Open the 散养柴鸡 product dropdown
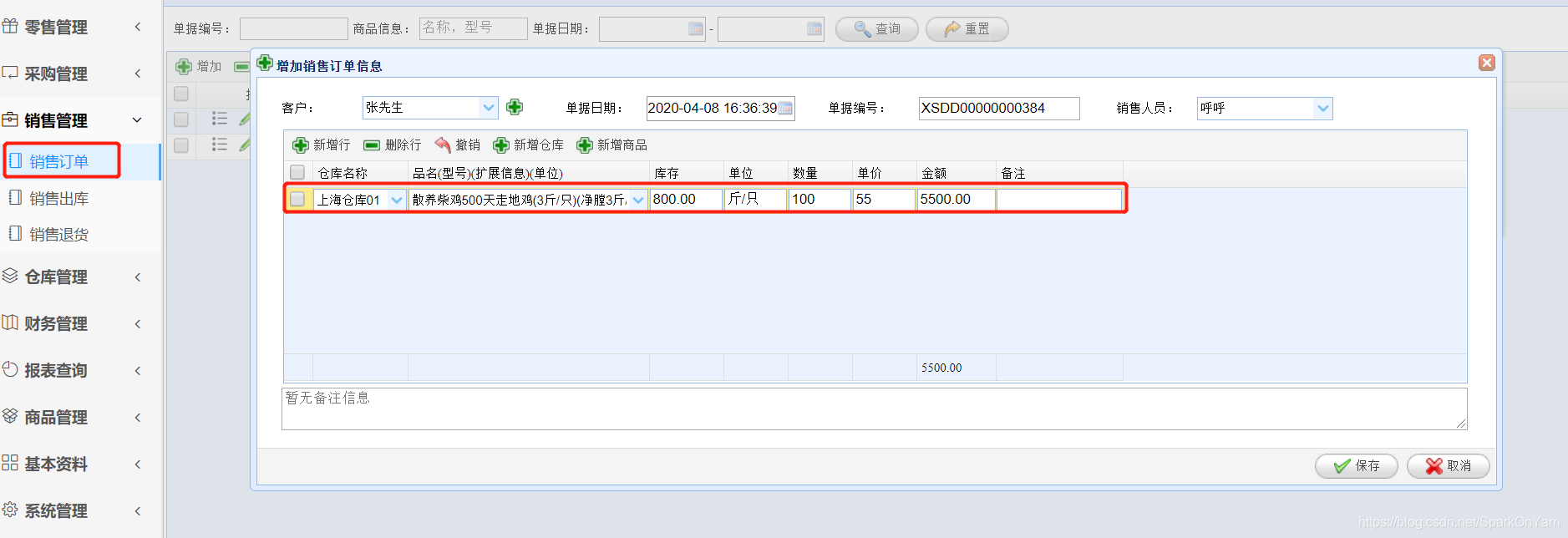1568x538 pixels. point(638,200)
